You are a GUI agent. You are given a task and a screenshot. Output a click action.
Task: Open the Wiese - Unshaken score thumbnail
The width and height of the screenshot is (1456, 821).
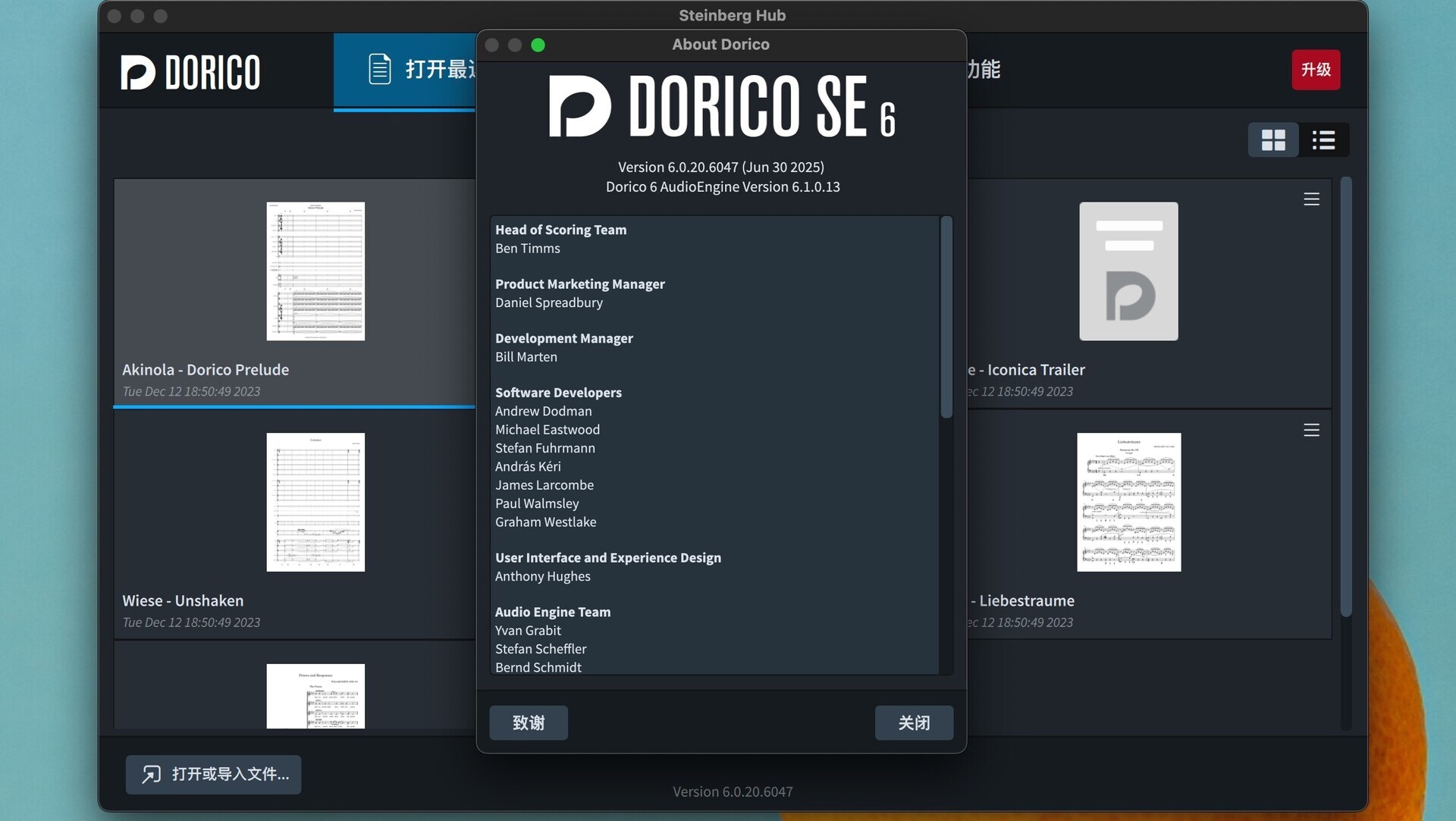pyautogui.click(x=315, y=502)
